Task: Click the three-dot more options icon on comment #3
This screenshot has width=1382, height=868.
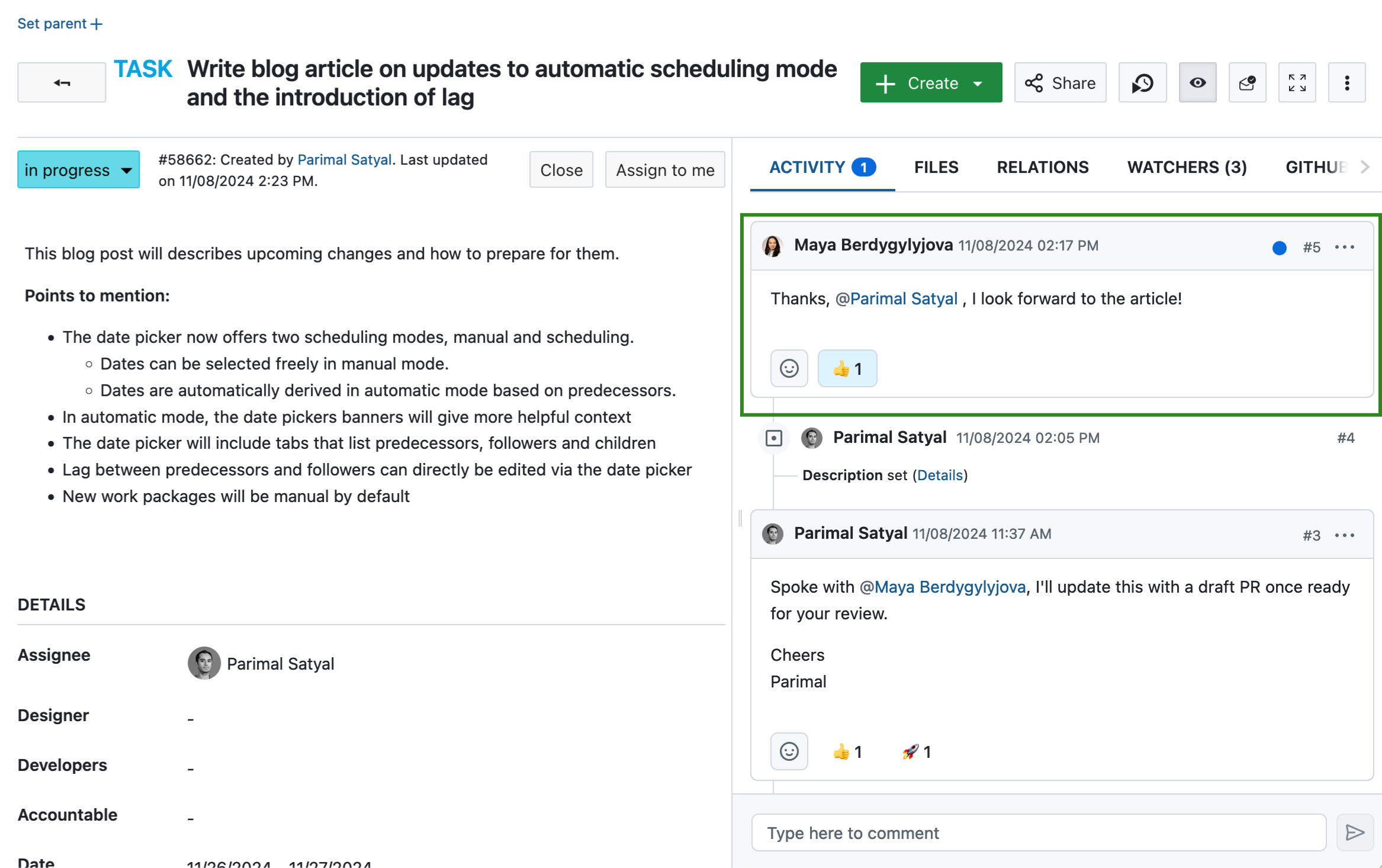Action: pos(1346,533)
